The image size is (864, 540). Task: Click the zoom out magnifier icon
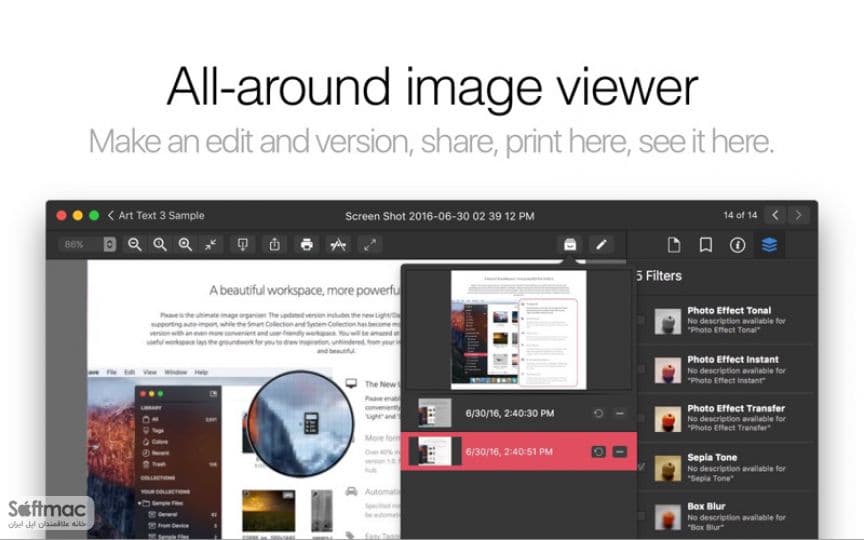click(134, 245)
